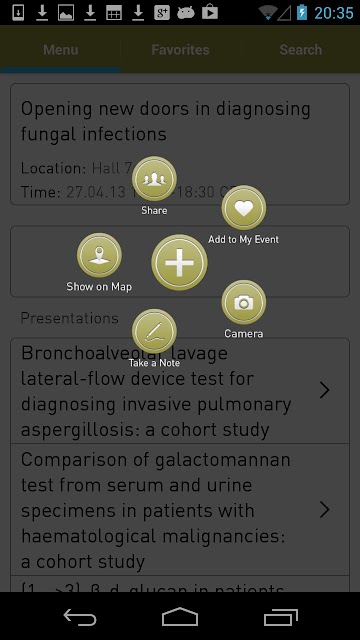
Task: Open Comparison of galactomannan test presentation
Action: [180, 510]
